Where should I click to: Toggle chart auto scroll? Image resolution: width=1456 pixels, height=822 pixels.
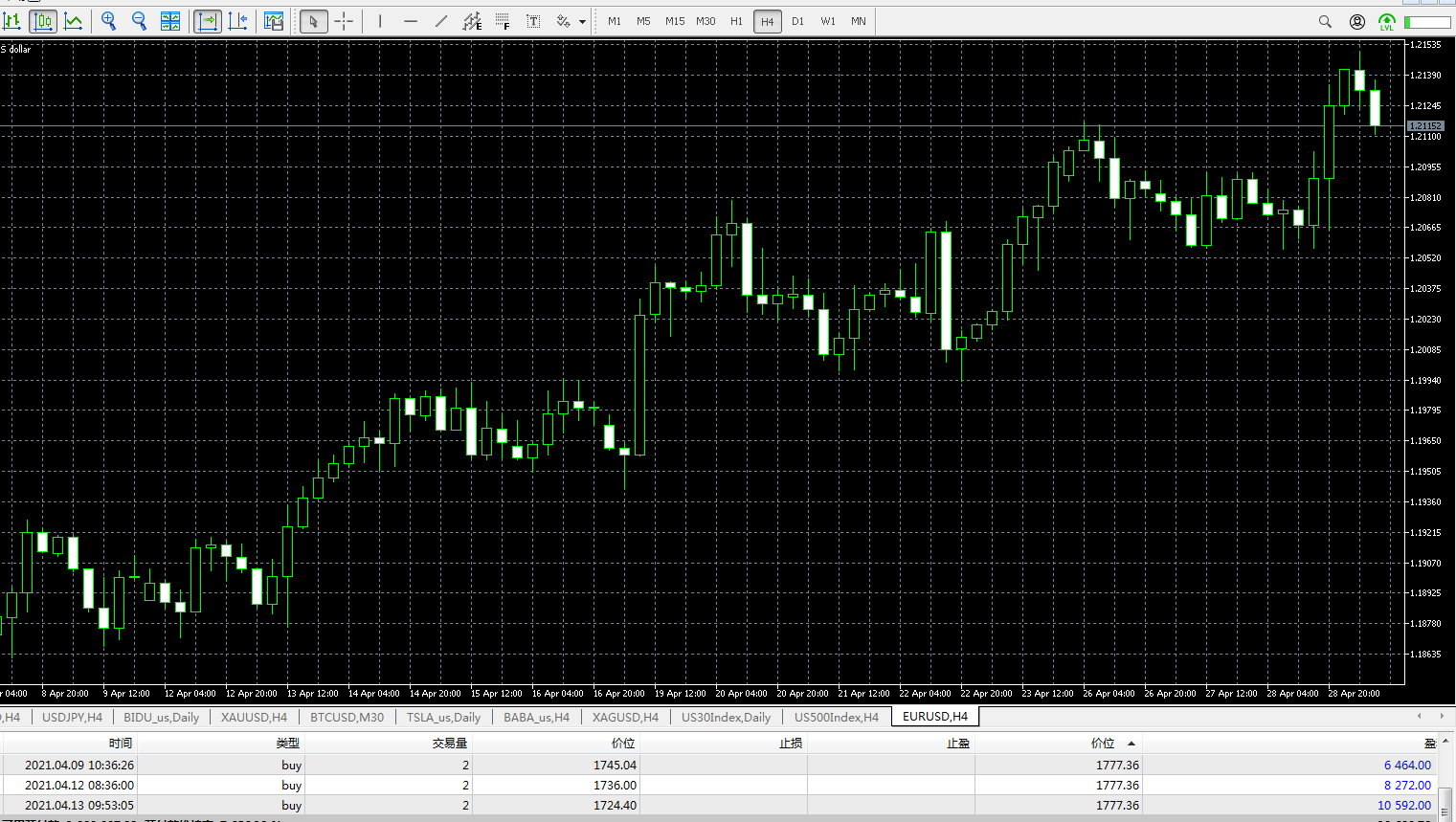[208, 21]
